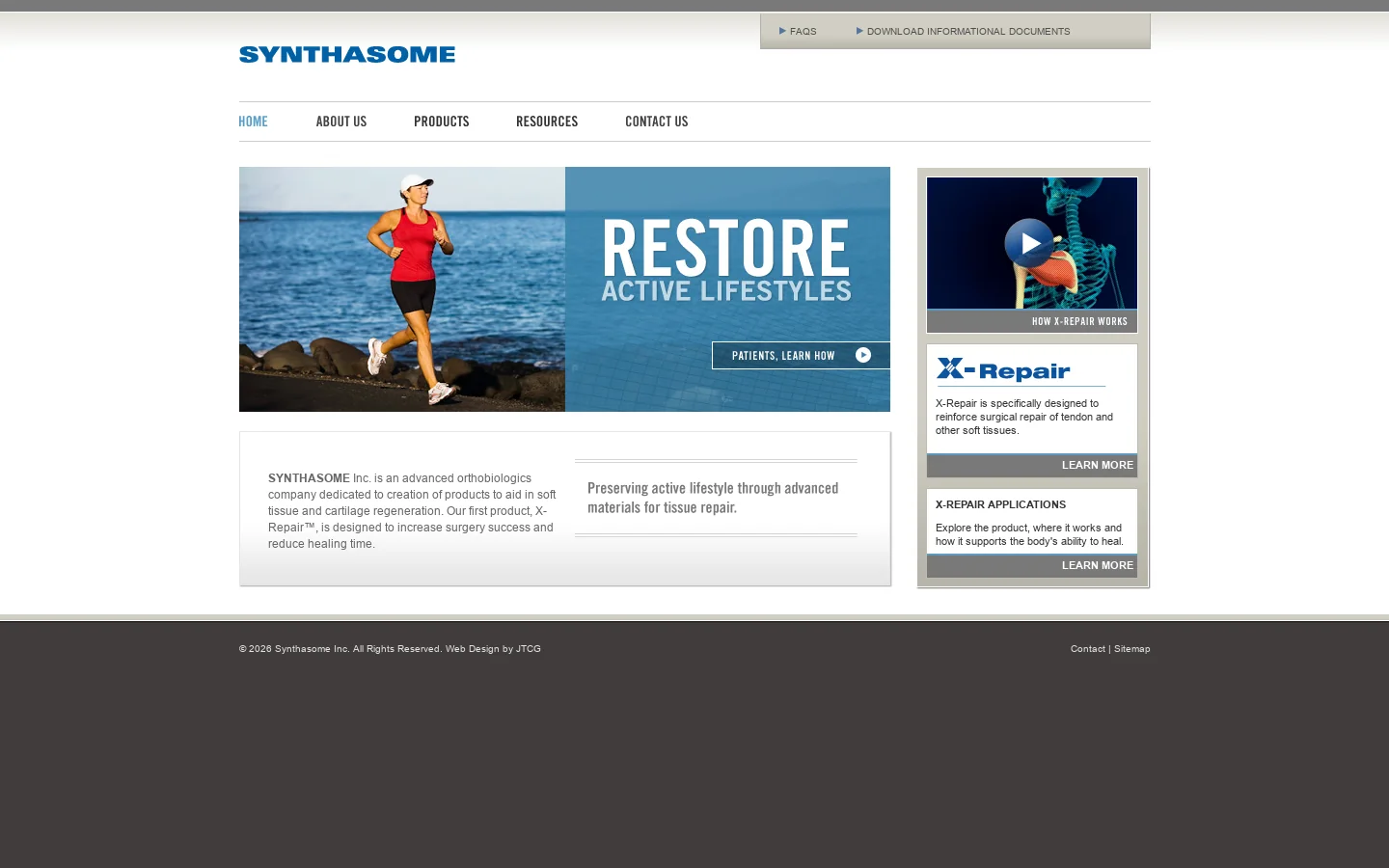The height and width of the screenshot is (868, 1389).
Task: Click Learn More under X-Repair Applications
Action: coord(1098,565)
